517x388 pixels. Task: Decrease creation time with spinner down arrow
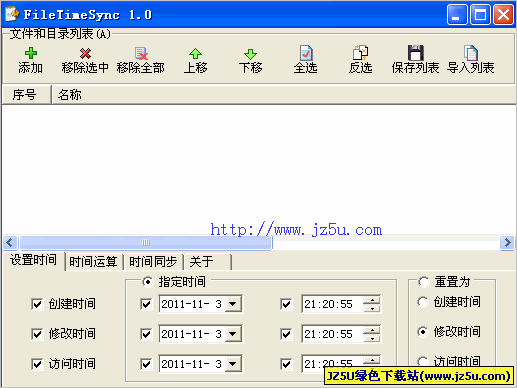coord(372,308)
